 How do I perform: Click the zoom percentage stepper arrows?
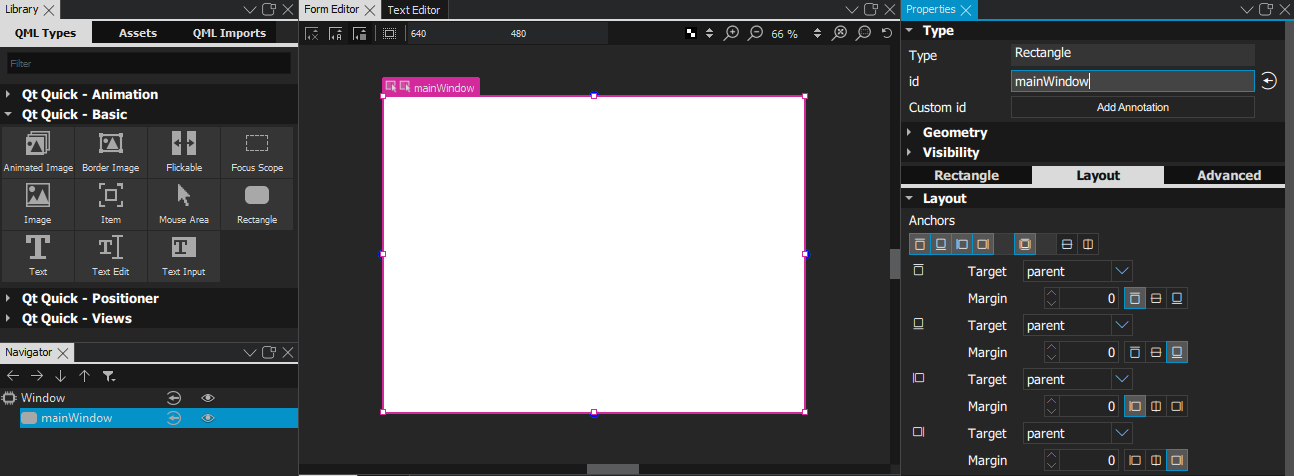817,33
